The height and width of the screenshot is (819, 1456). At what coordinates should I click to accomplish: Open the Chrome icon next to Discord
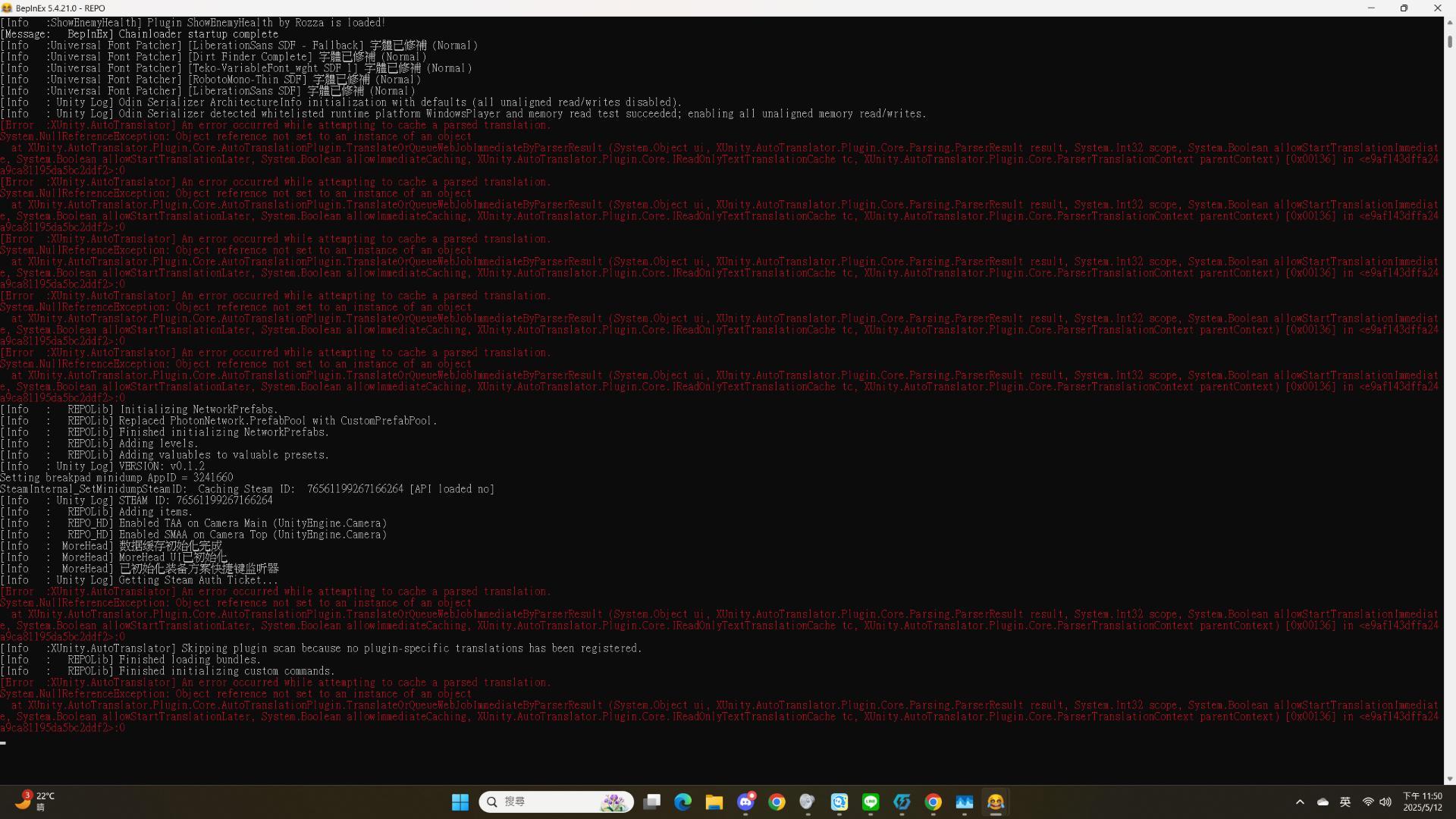777,802
